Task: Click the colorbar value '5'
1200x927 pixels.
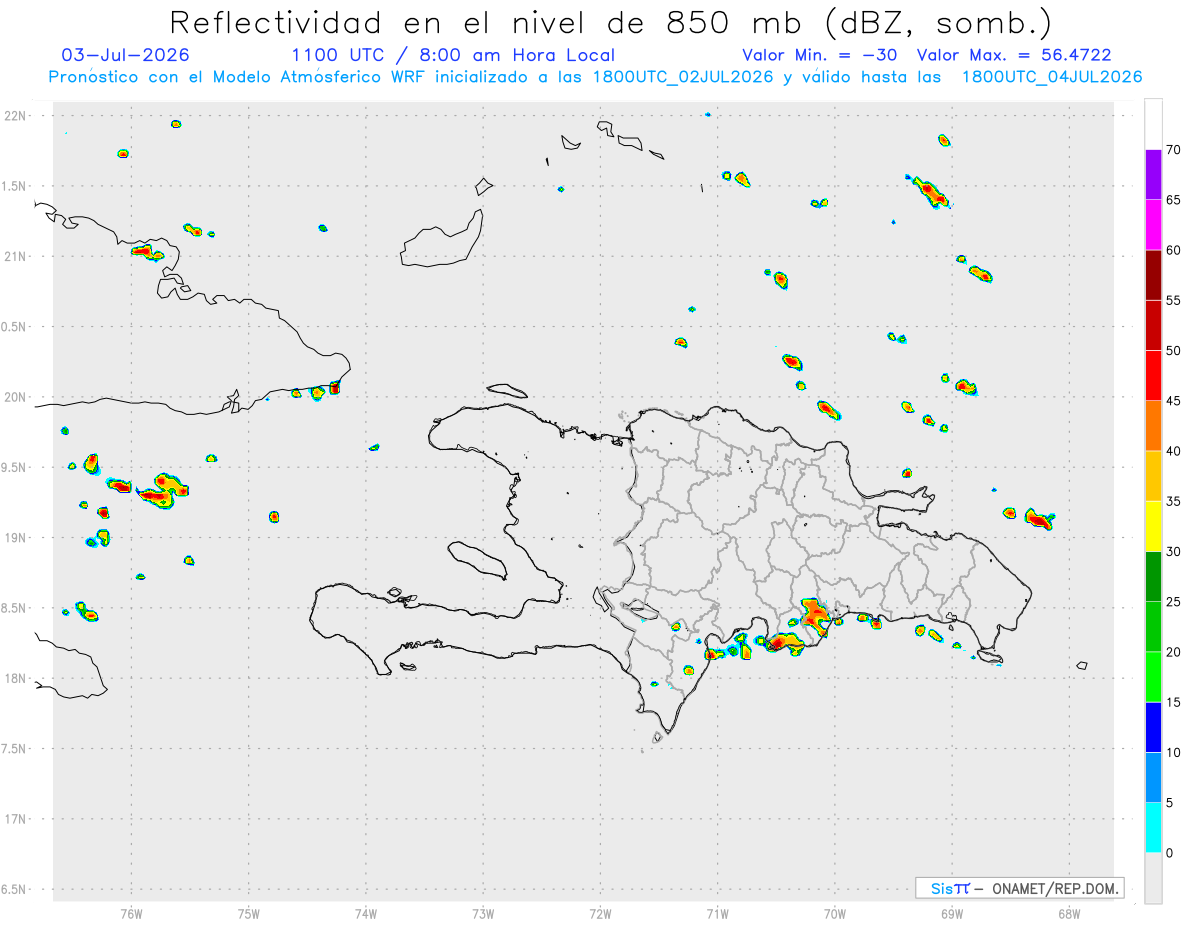Action: point(1169,803)
